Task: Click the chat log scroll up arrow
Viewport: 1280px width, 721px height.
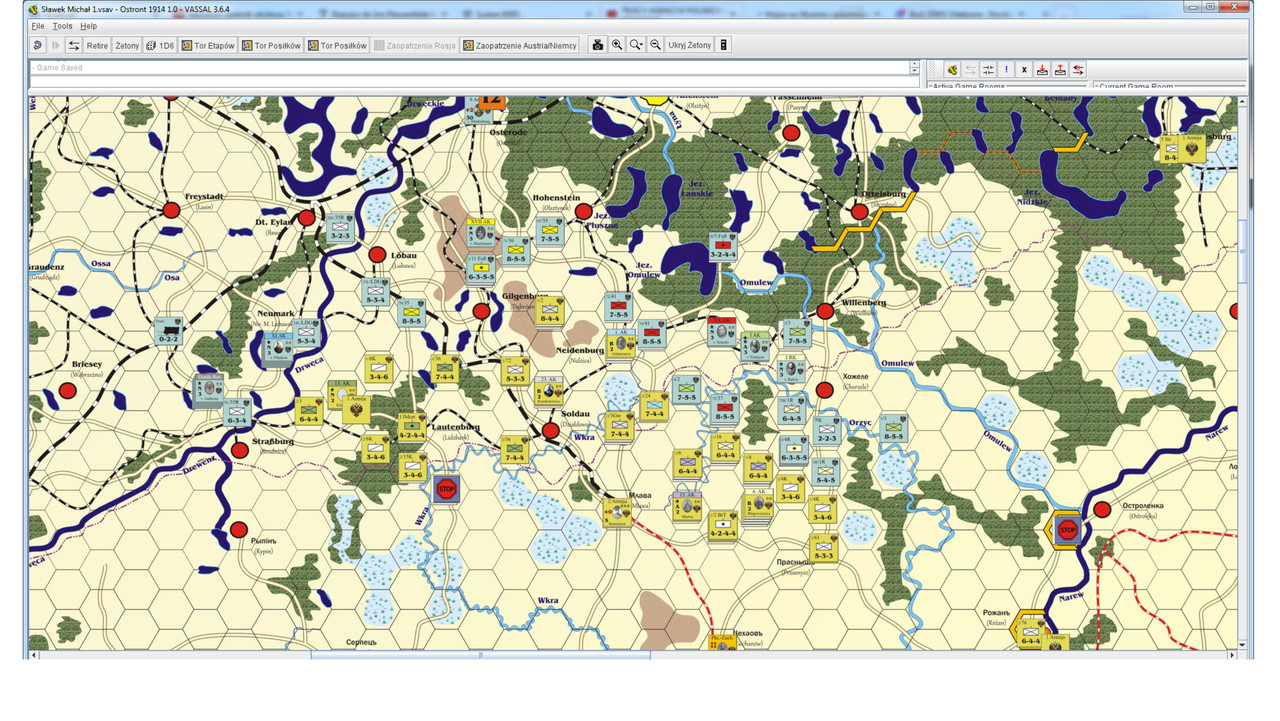Action: pyautogui.click(x=914, y=64)
